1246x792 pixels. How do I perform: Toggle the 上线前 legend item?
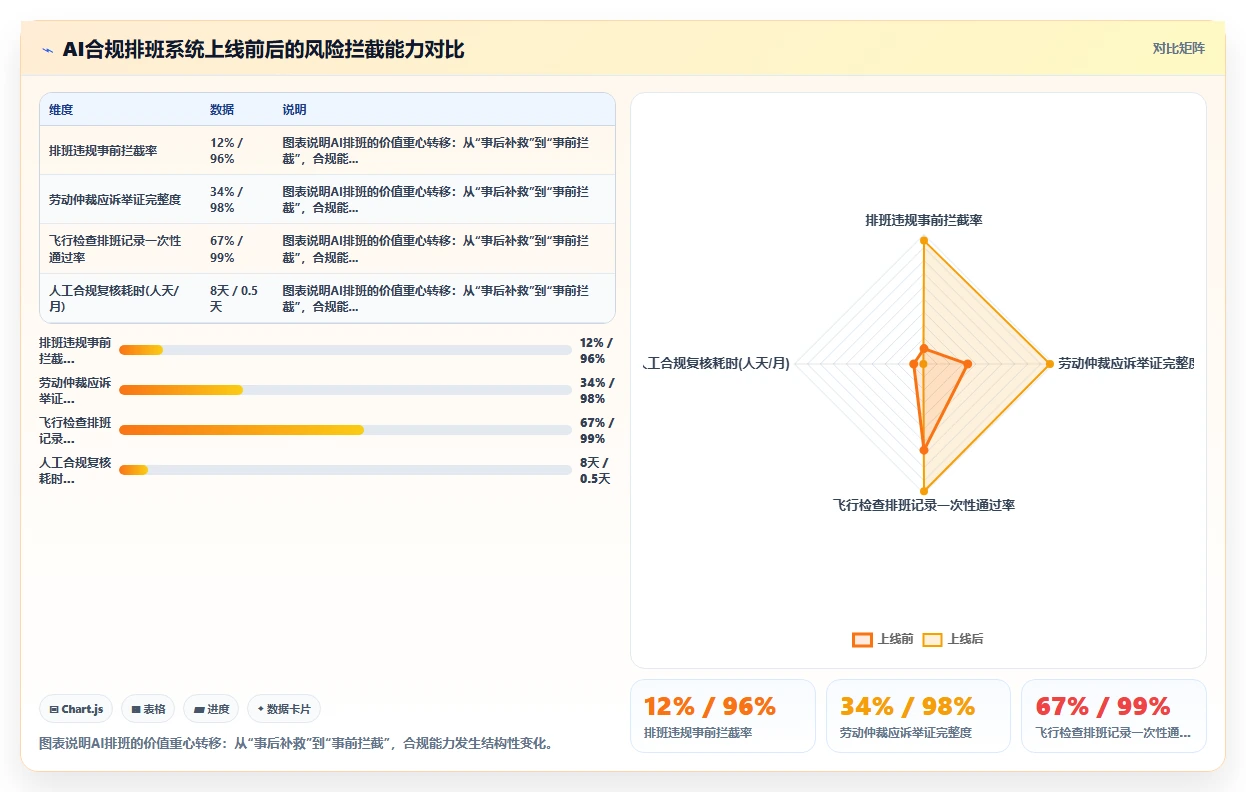coord(882,639)
